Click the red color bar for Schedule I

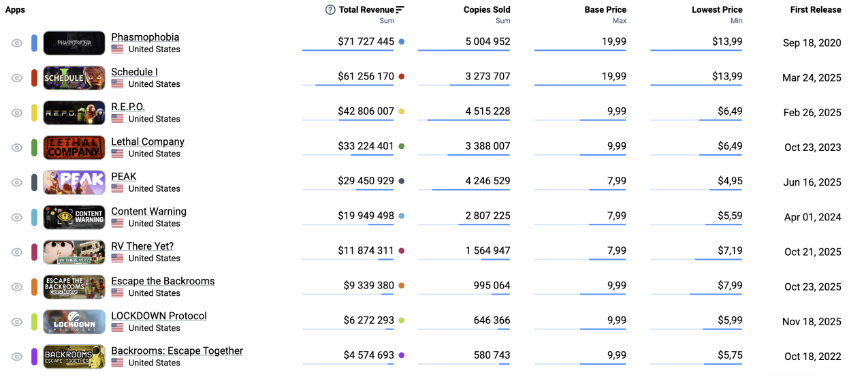34,78
